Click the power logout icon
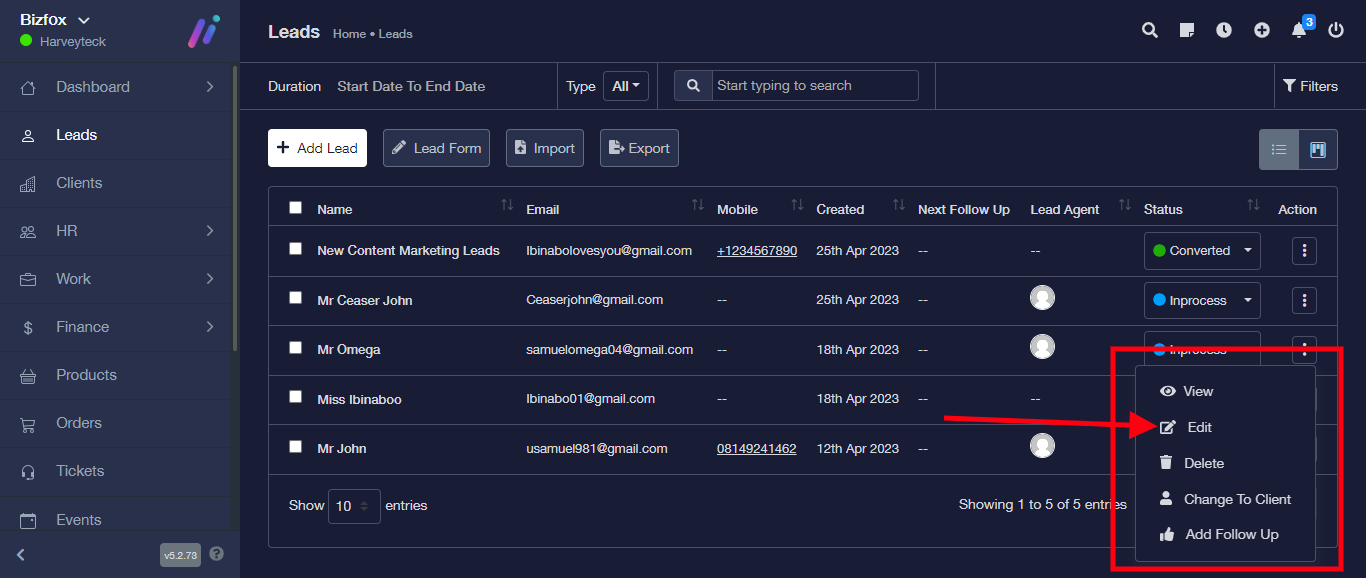Screen dimensions: 1366x578 pos(1336,30)
